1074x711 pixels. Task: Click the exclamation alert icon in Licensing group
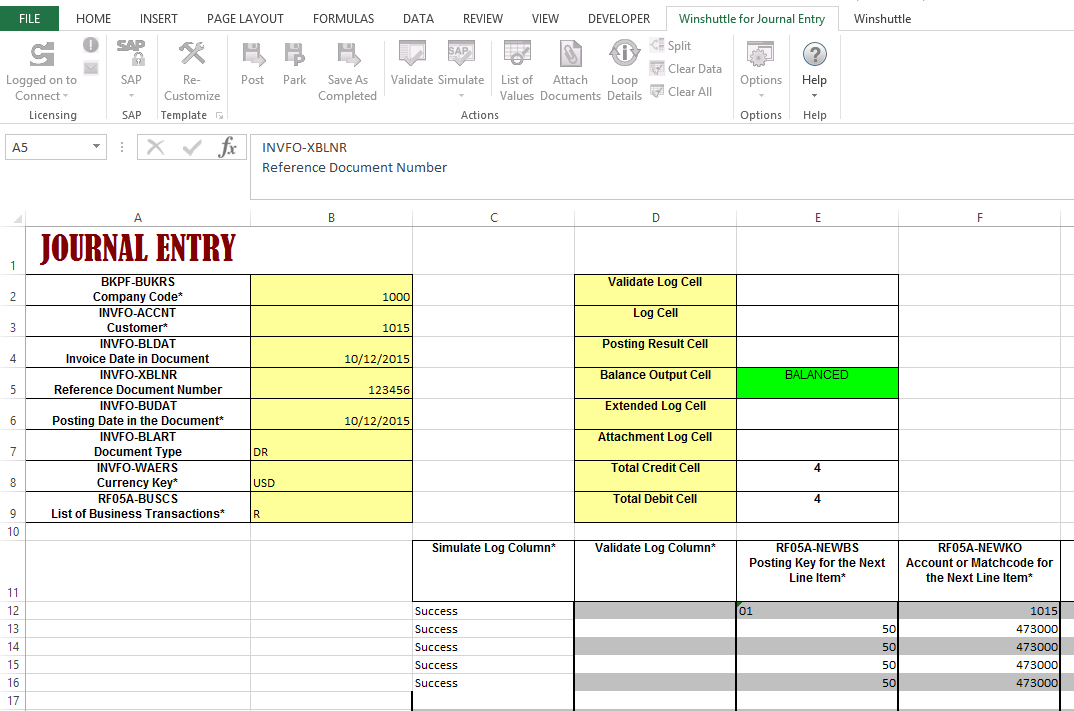[90, 45]
